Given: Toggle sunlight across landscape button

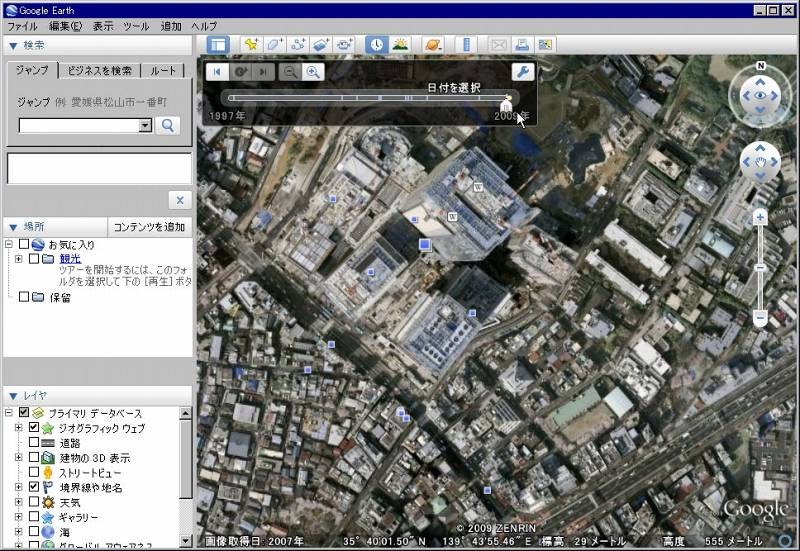Looking at the screenshot, I should pos(401,45).
